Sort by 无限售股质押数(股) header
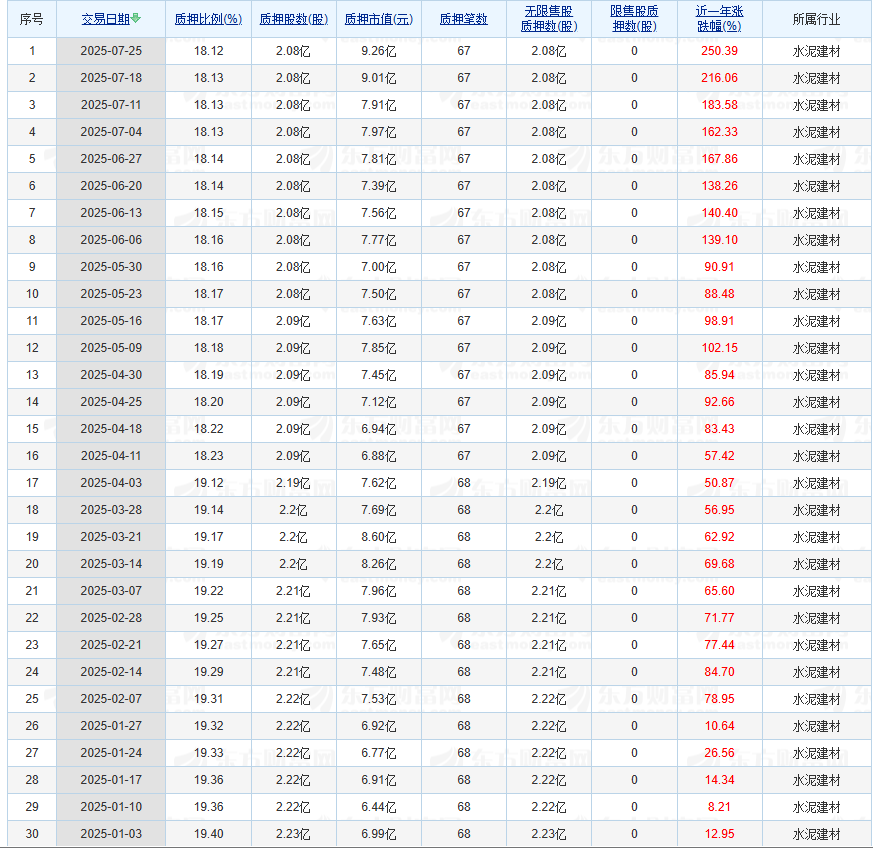This screenshot has width=873, height=848. (x=549, y=19)
